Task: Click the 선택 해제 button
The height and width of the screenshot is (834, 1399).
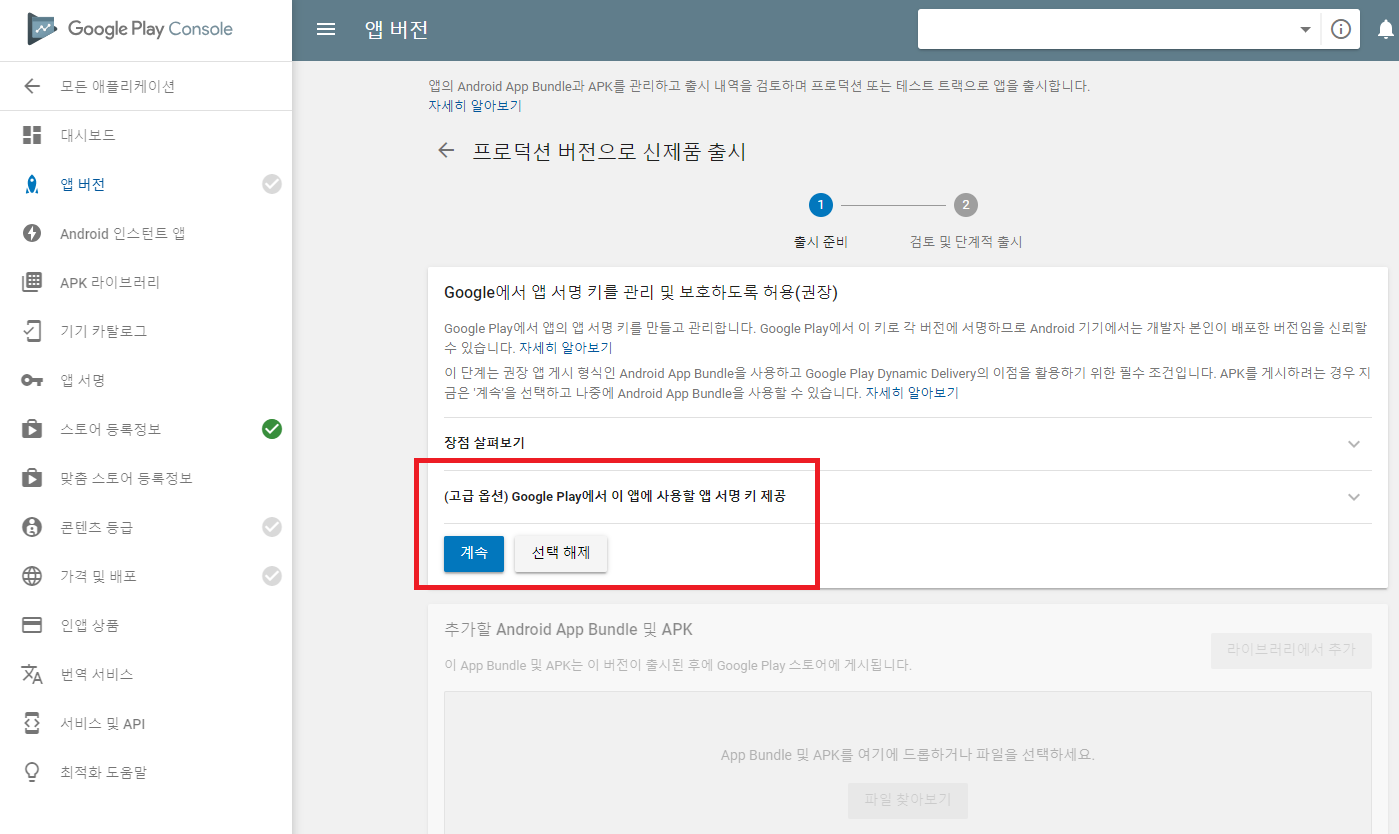Action: point(561,554)
